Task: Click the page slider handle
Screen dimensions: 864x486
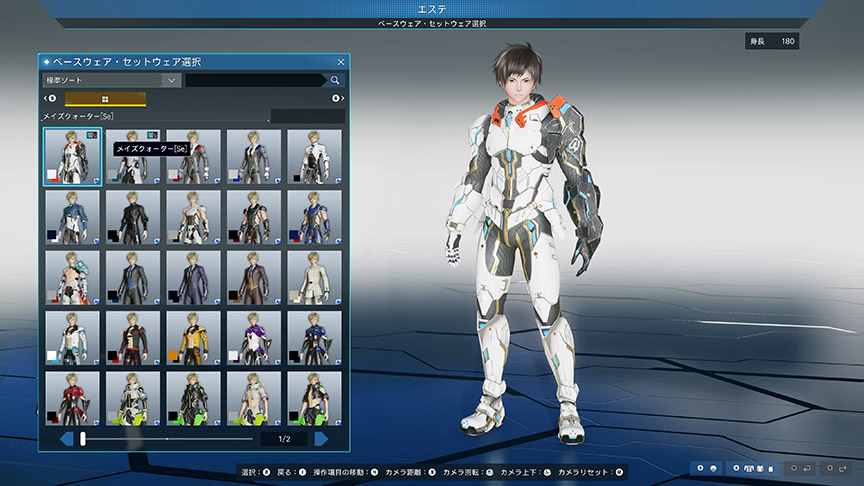Action: (83, 439)
